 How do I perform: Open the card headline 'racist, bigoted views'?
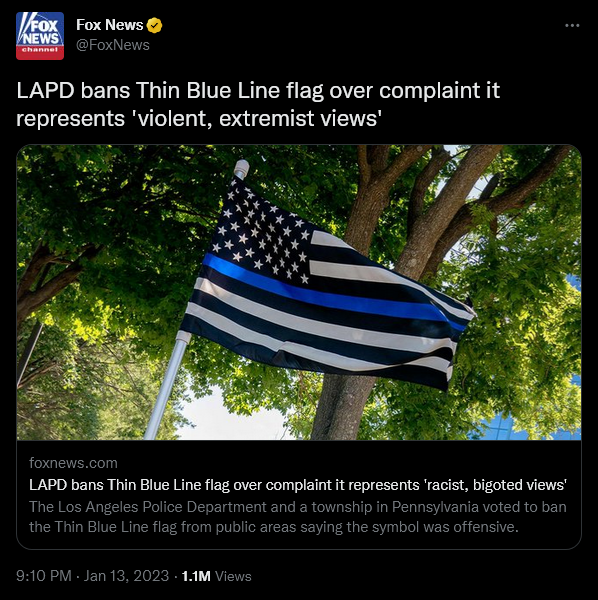[298, 485]
